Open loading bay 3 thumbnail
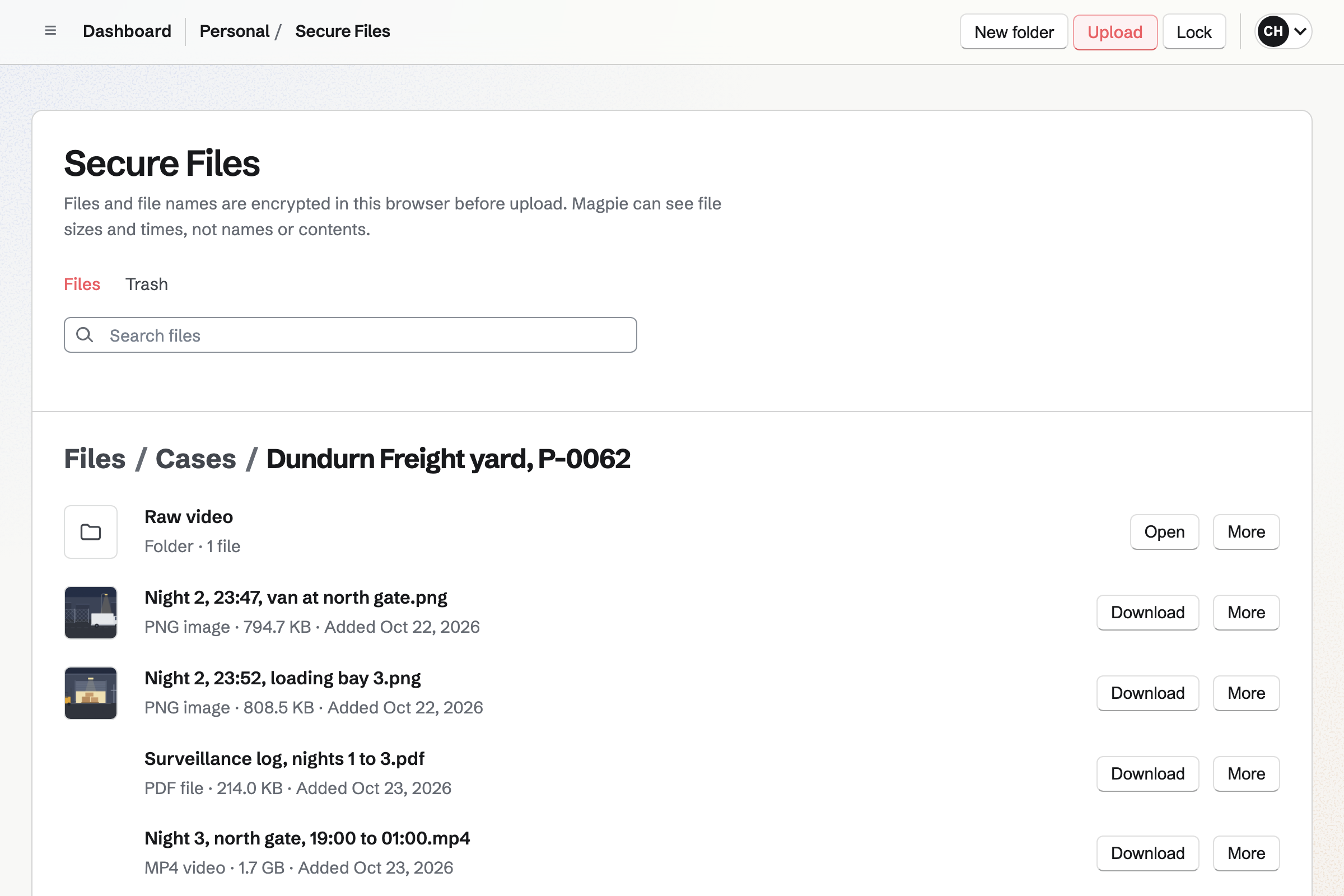This screenshot has height=896, width=1344. [x=91, y=693]
